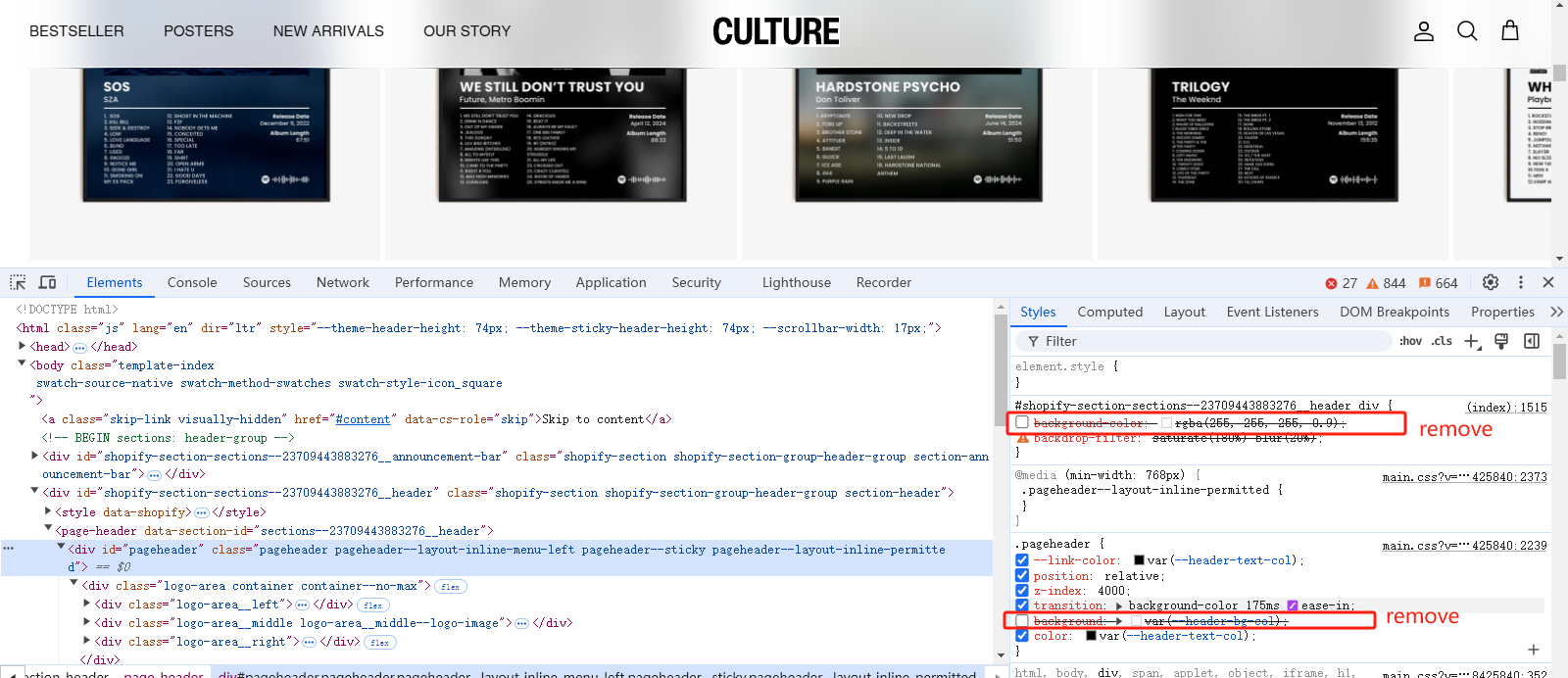
Task: Click the black --link-color swatch
Action: [1140, 560]
